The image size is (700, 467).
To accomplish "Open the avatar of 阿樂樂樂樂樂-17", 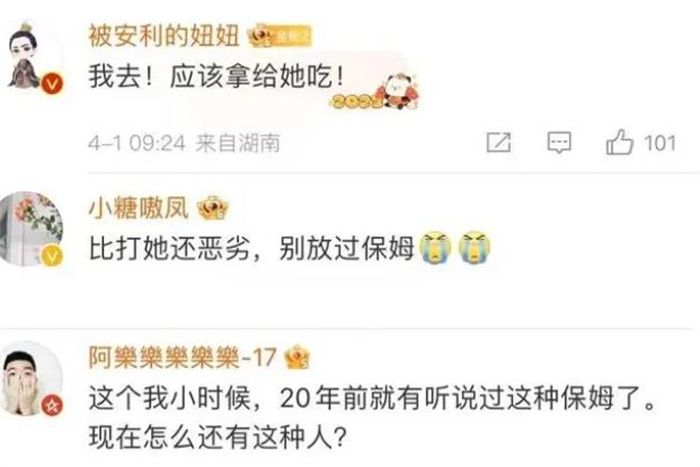I will point(32,378).
